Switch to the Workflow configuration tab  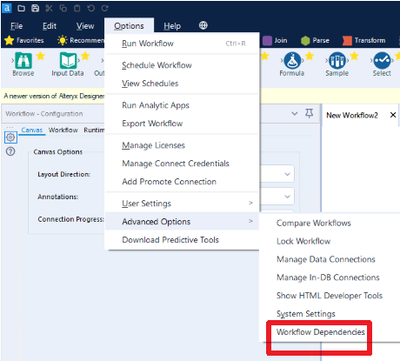(63, 130)
